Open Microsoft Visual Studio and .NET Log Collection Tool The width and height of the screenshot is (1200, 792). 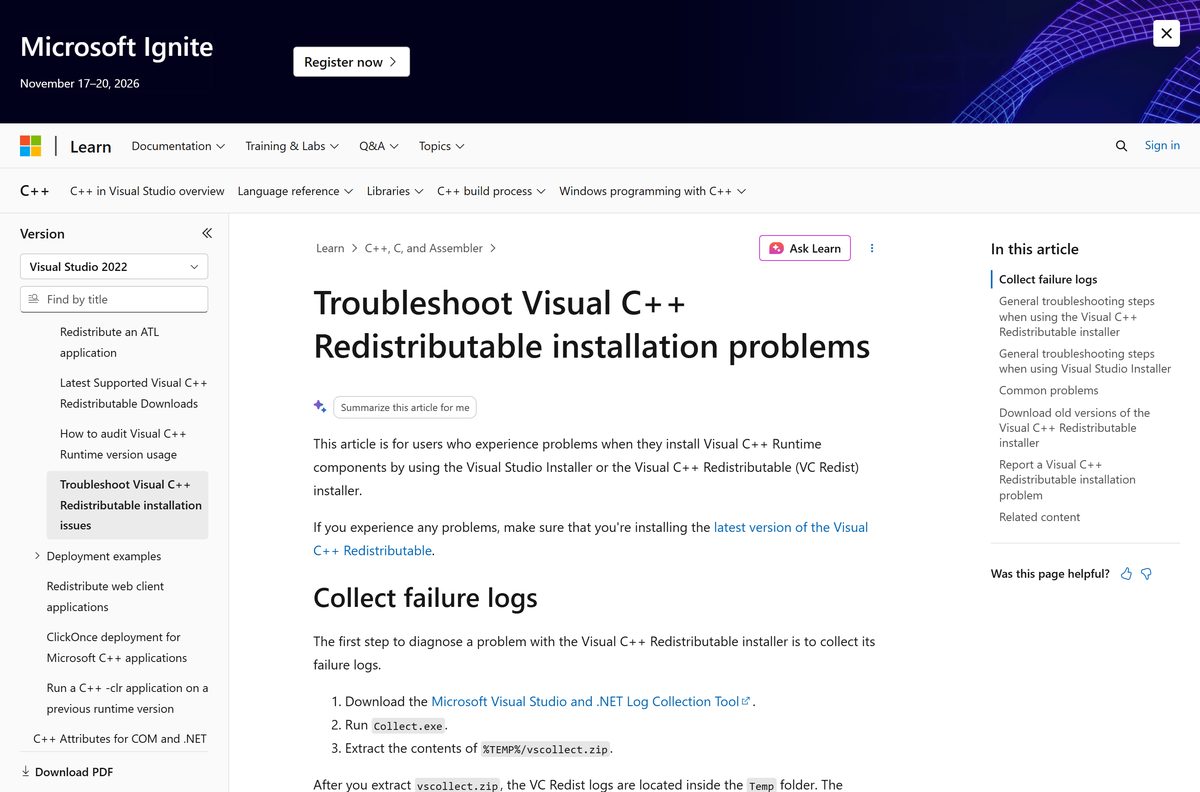click(591, 702)
